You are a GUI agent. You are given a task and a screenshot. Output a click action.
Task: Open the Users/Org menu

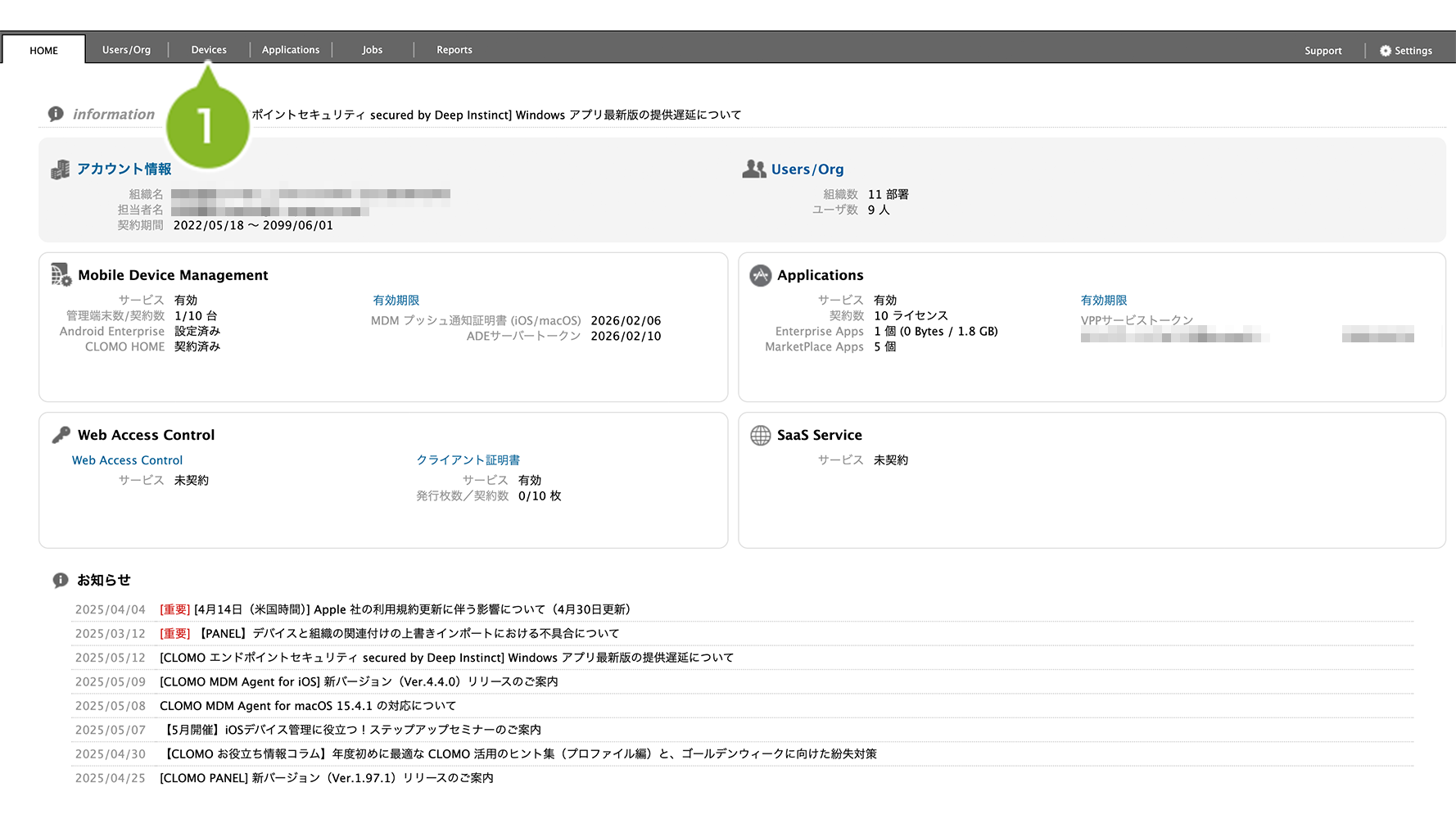pos(126,50)
